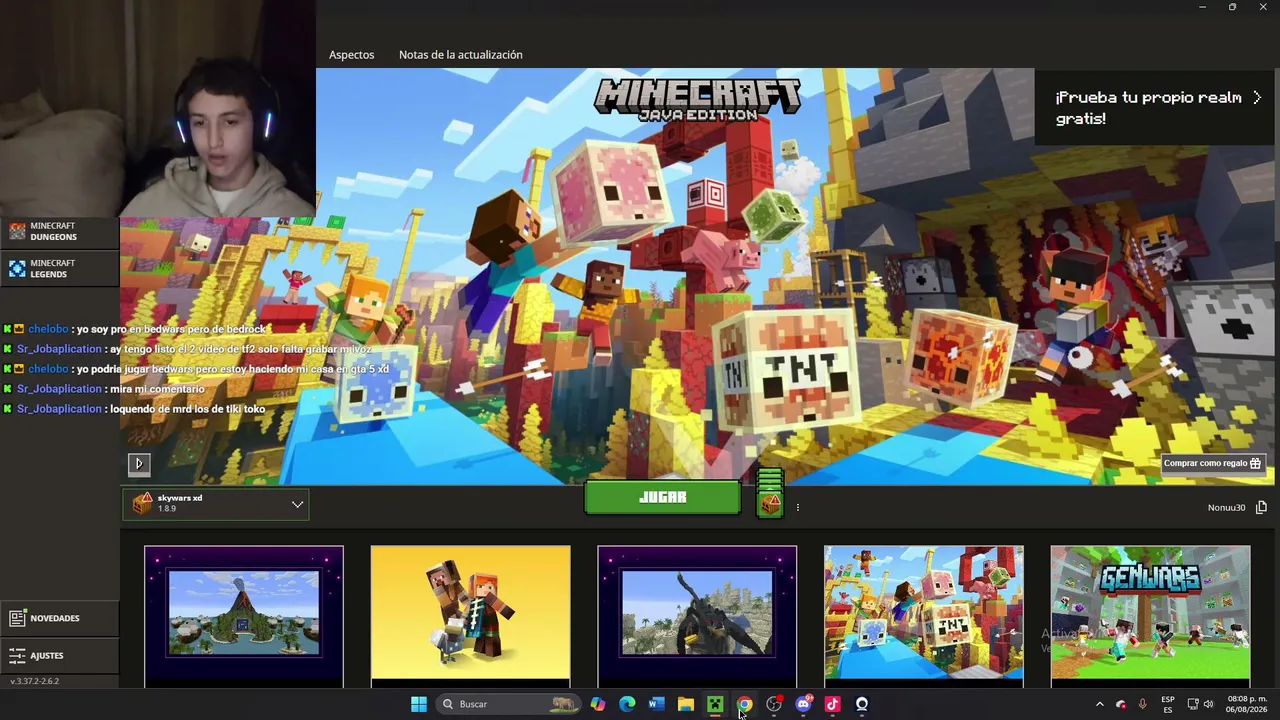
Task: Click the launcher version text v.3.37.2-2.6.2
Action: [35, 681]
